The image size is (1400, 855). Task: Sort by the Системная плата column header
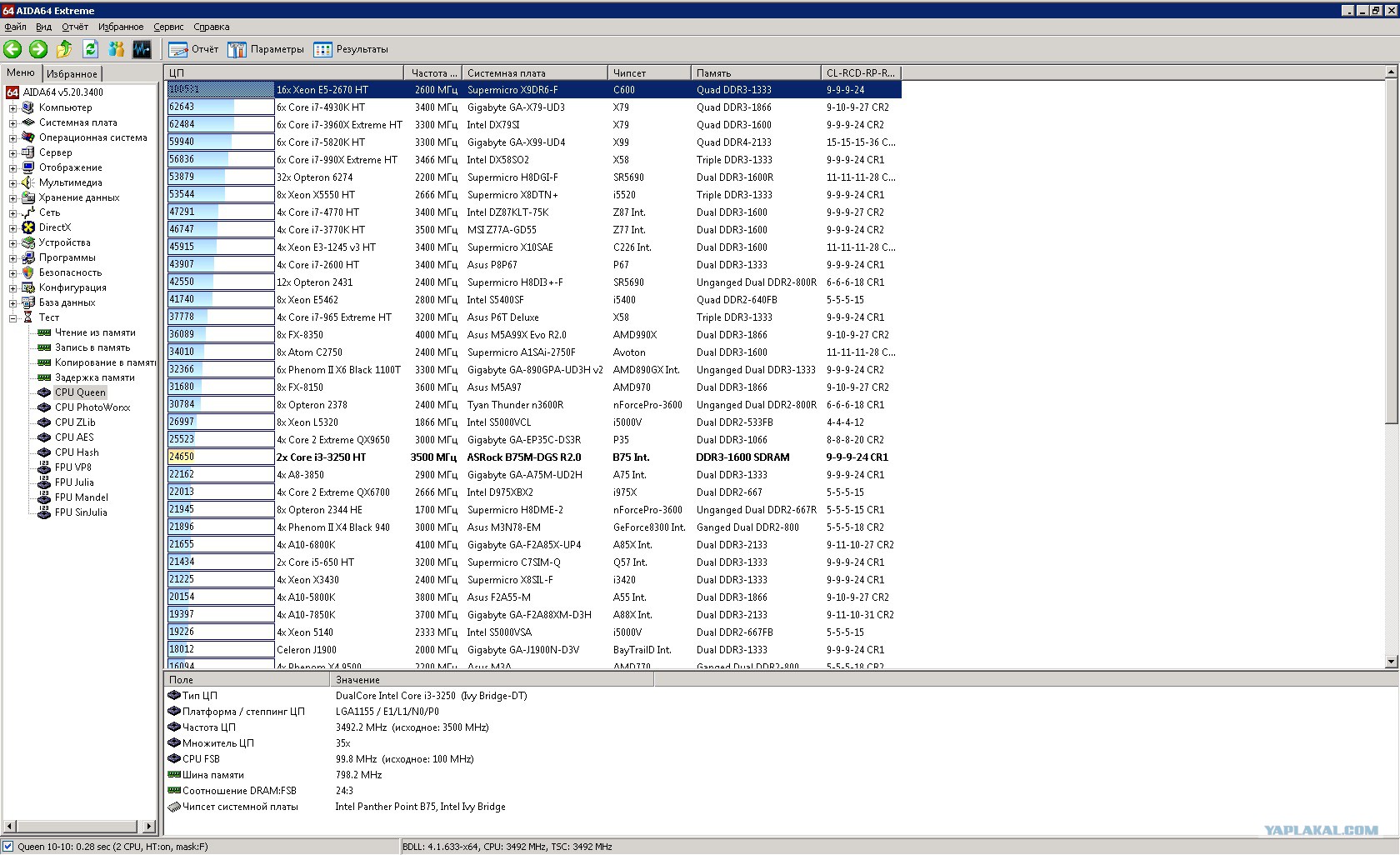(x=533, y=73)
